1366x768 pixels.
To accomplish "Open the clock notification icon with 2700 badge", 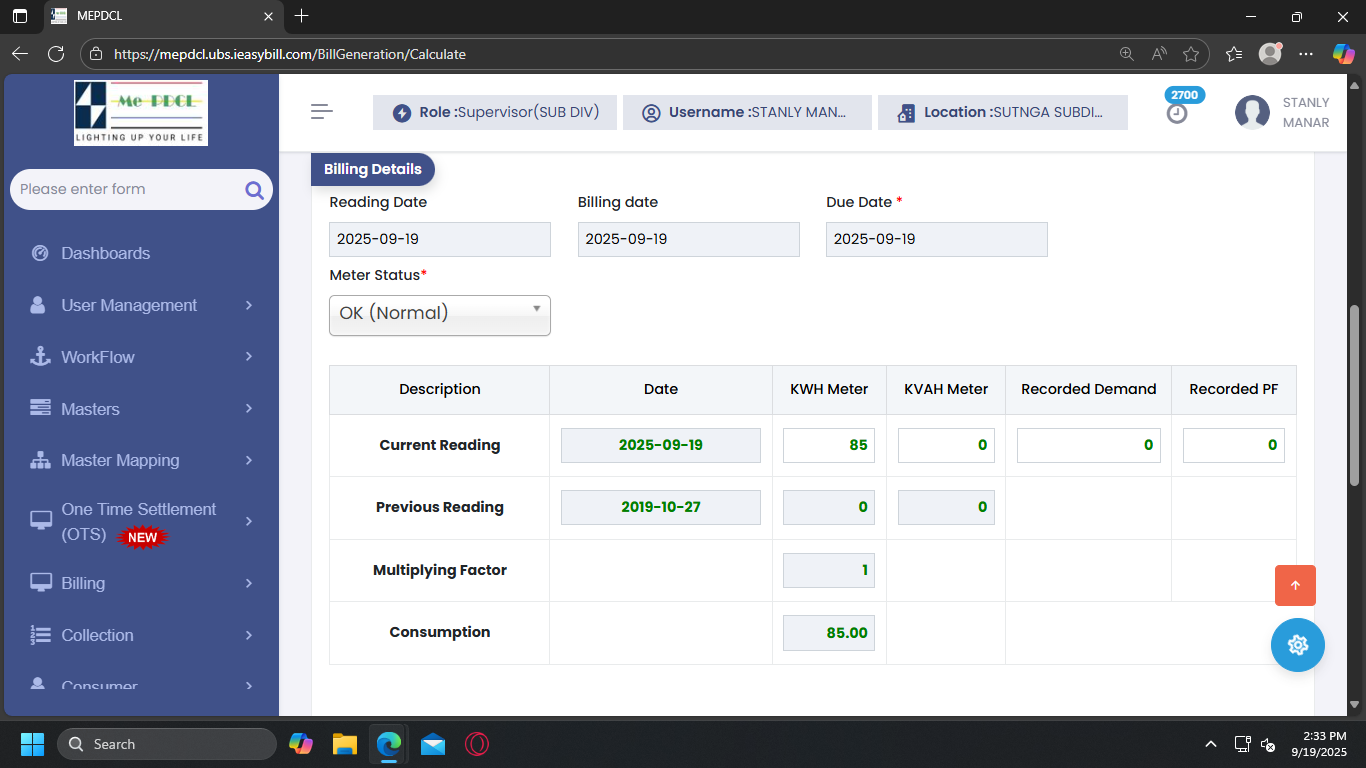I will (1178, 113).
